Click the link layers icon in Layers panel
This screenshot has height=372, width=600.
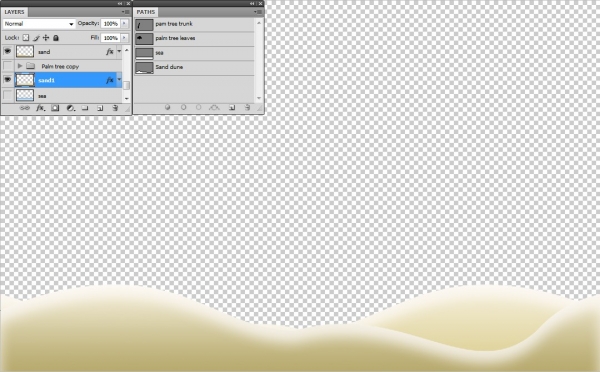coord(24,108)
